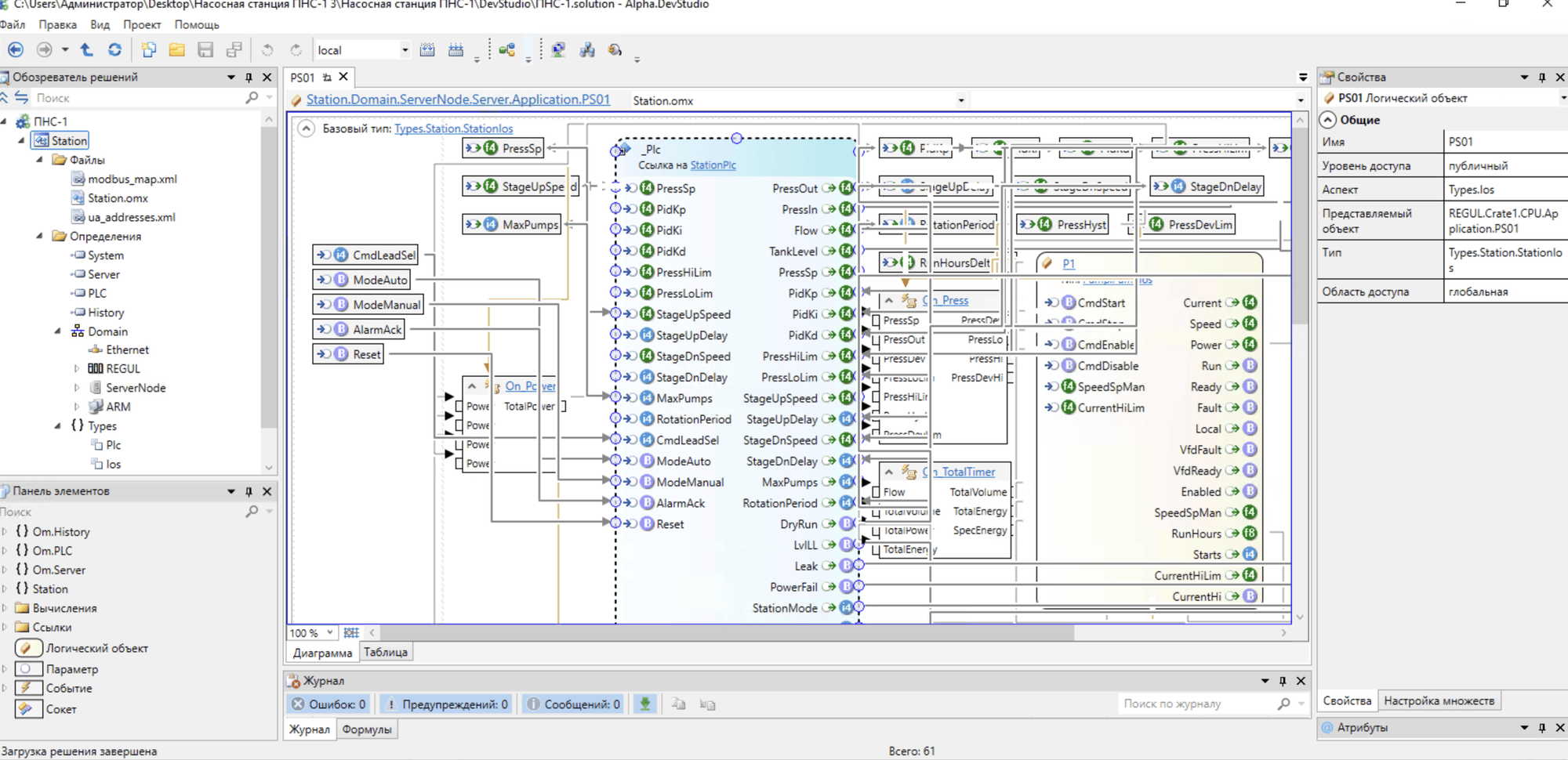Toggle the Сообщений: 0 messages filter
The height and width of the screenshot is (760, 1568).
point(574,704)
